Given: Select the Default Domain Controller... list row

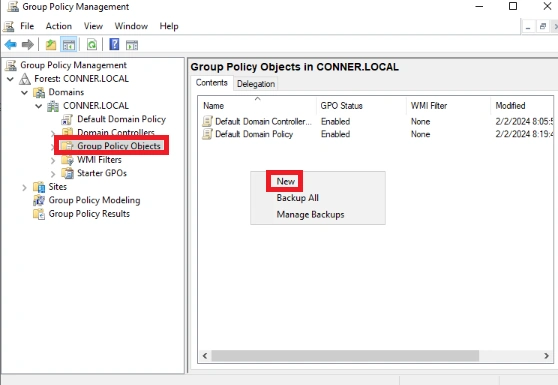Looking at the screenshot, I should pyautogui.click(x=263, y=121).
